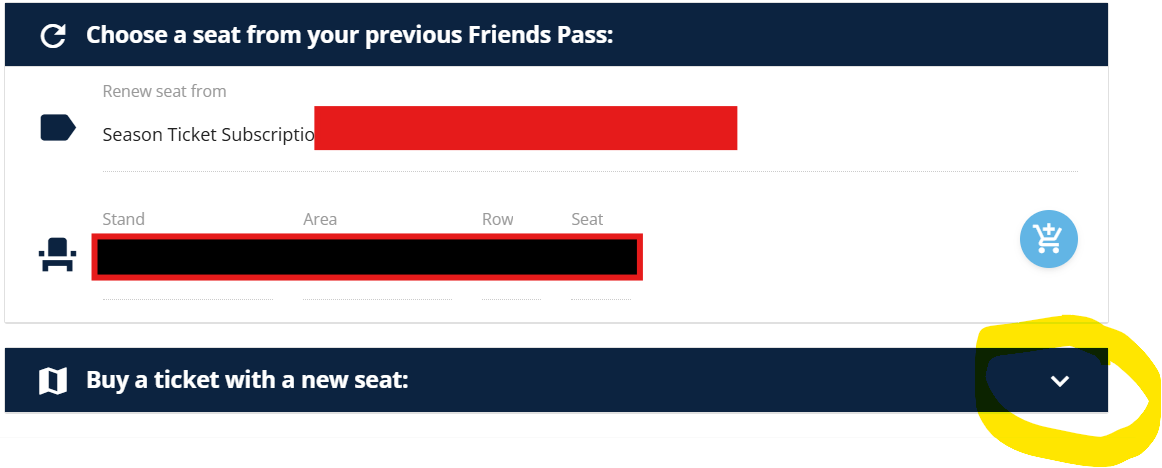
Task: Click the Row value field below its label
Action: click(x=510, y=288)
